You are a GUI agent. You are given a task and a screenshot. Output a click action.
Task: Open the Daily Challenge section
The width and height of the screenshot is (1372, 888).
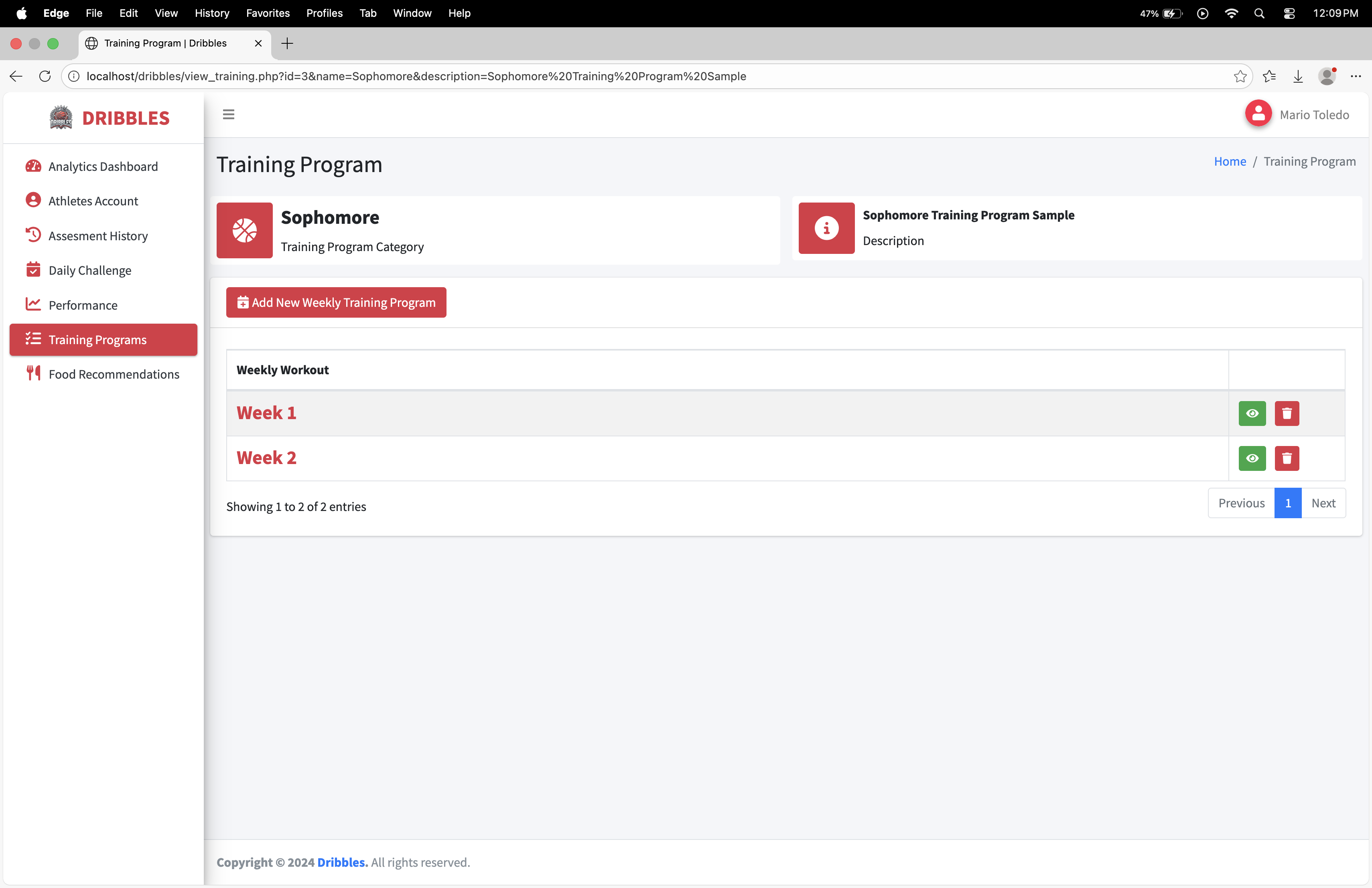tap(89, 270)
